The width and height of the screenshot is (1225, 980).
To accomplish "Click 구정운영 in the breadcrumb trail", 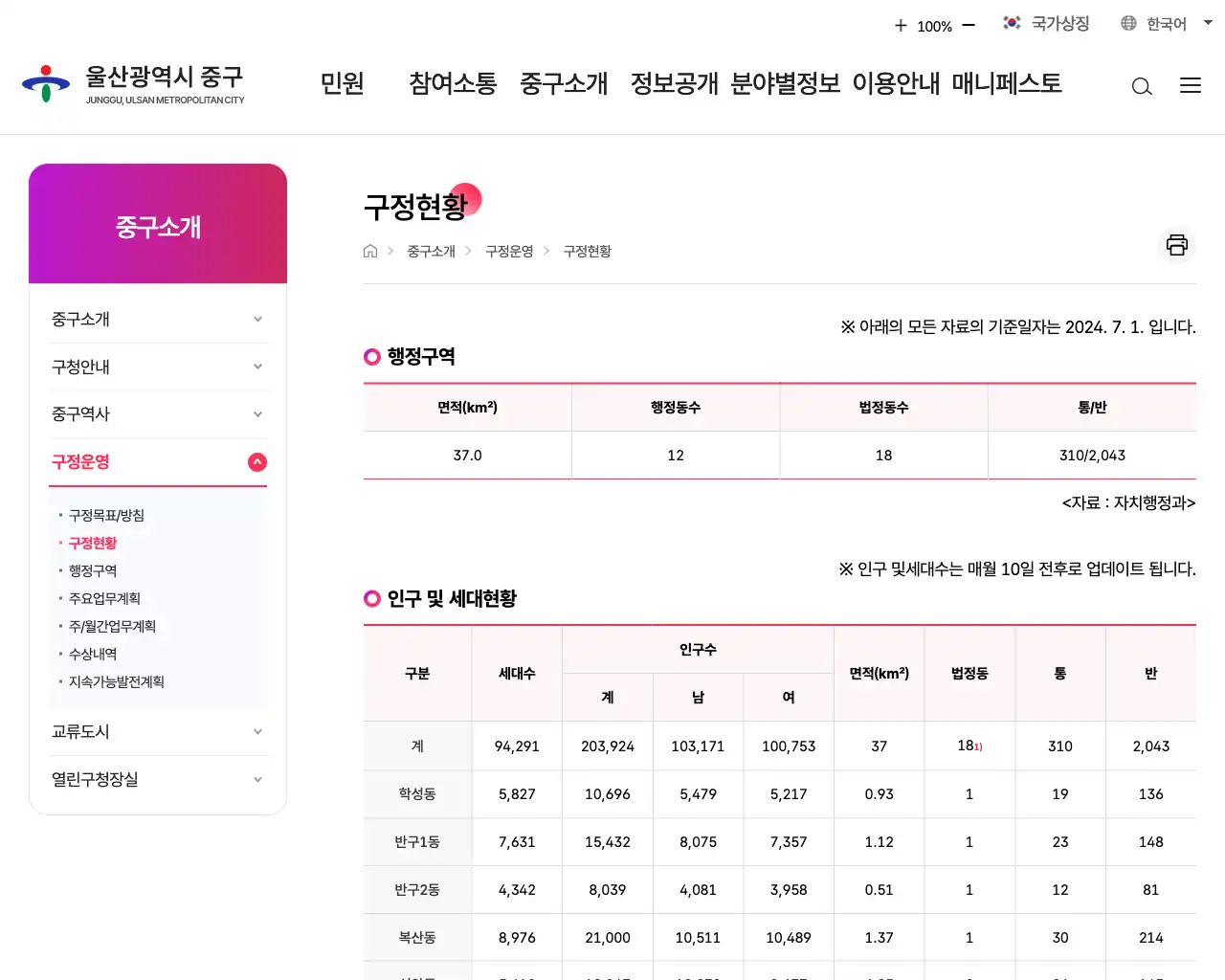I will pos(508,251).
